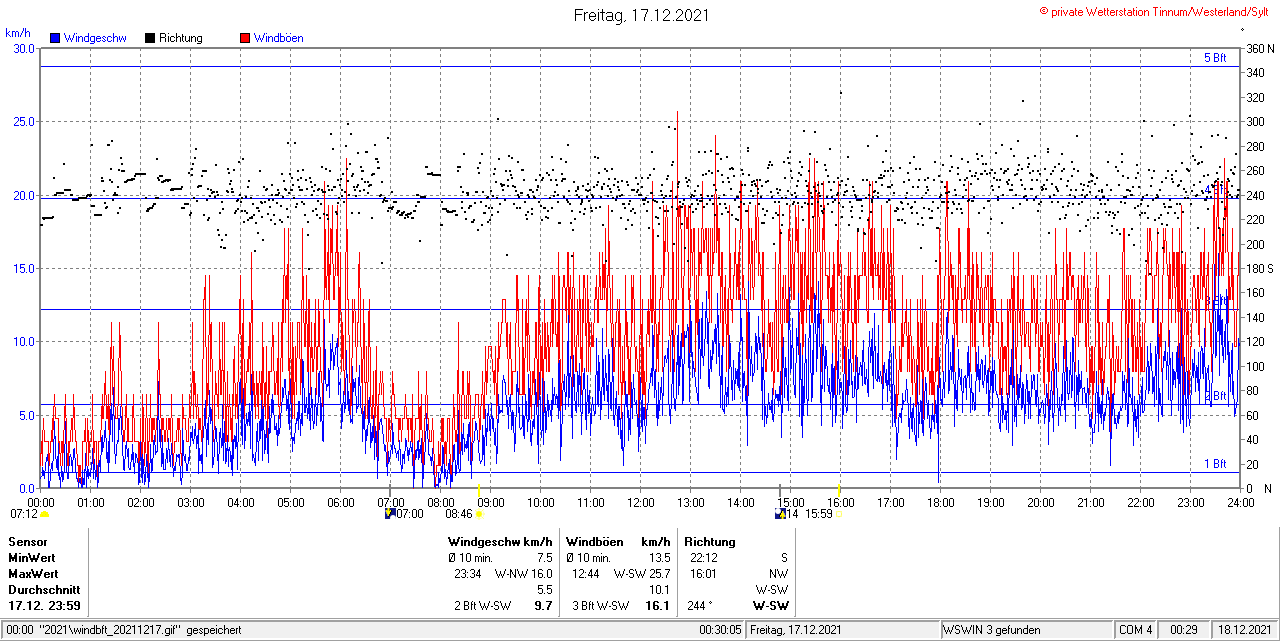
Task: Click the average gust value 10.1
Action: tap(660, 589)
